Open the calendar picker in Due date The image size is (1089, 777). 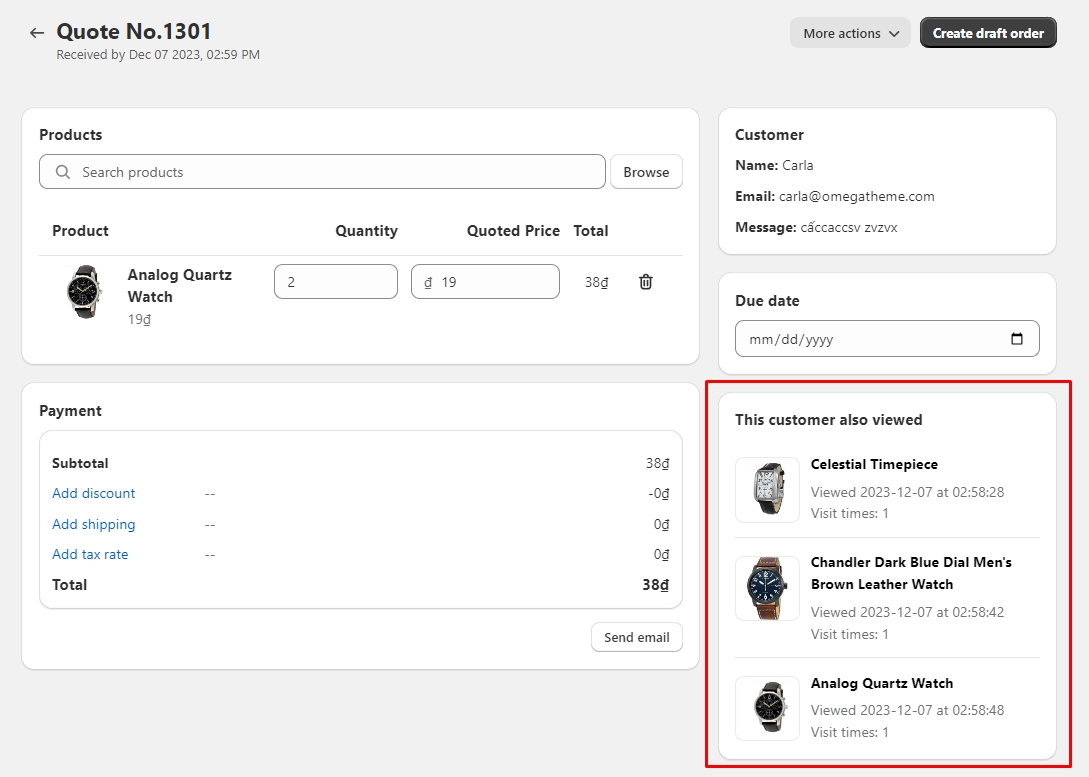click(1017, 339)
